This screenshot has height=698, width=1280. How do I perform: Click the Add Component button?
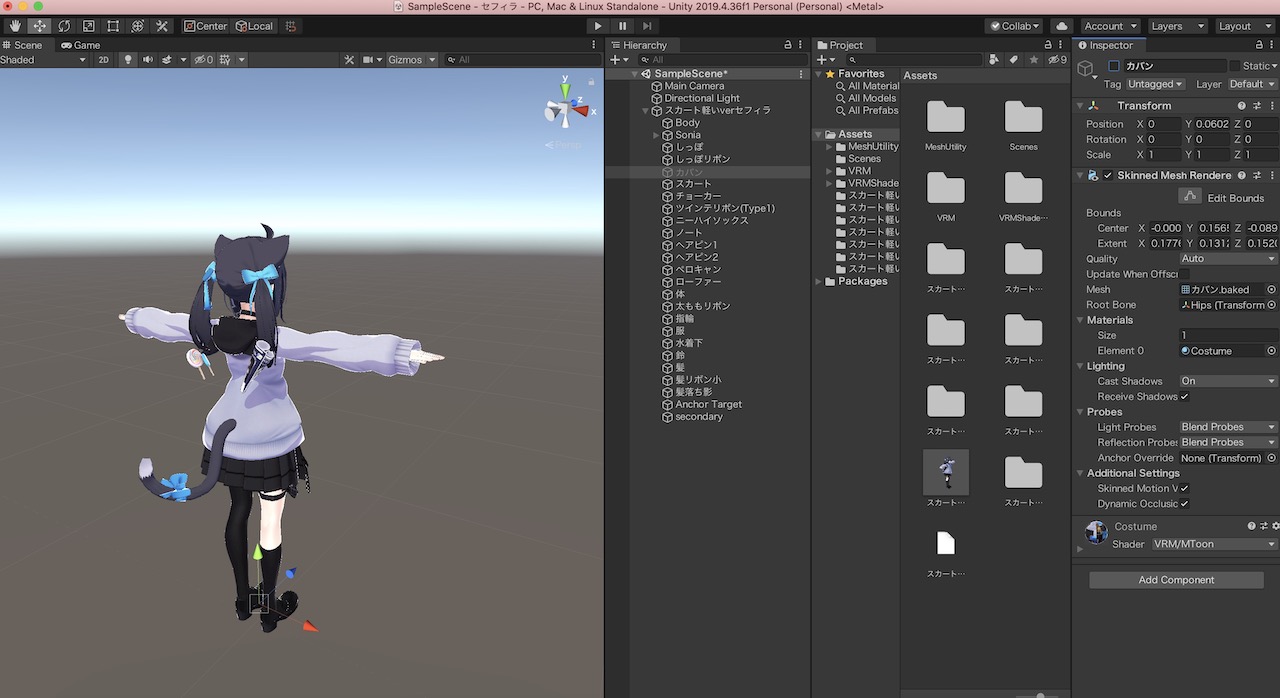click(1176, 579)
